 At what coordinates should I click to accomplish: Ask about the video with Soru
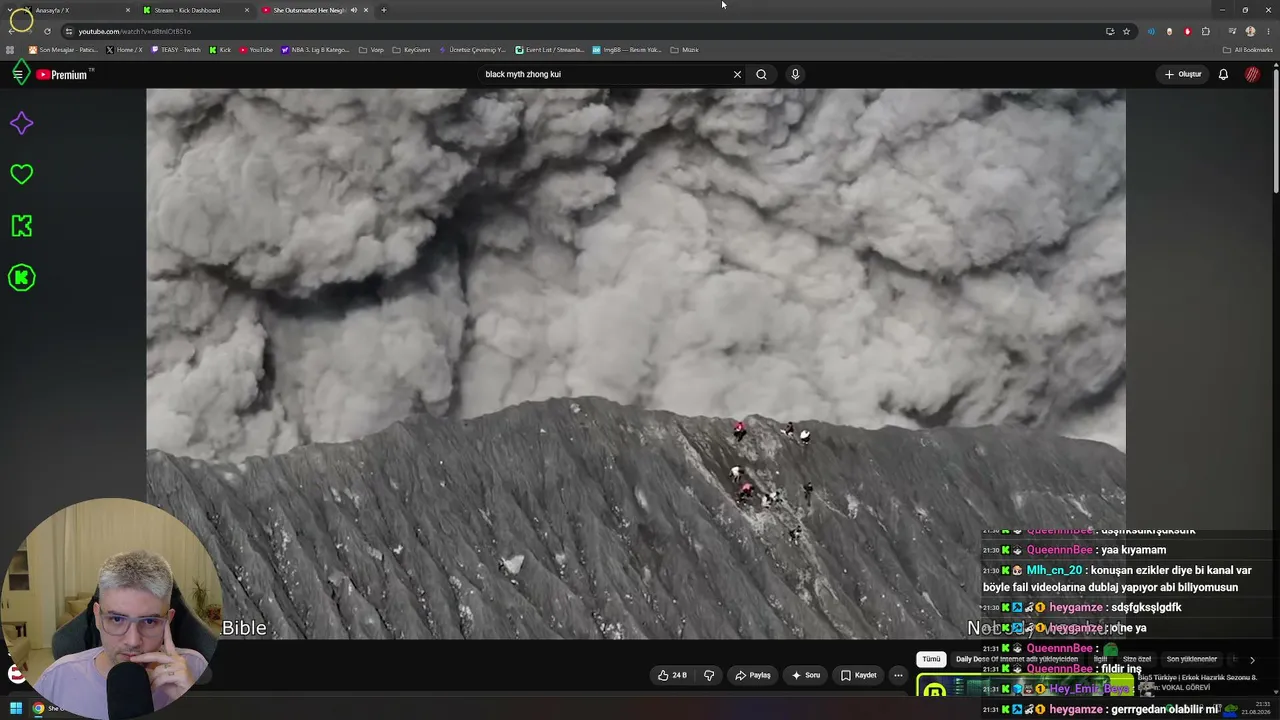[x=806, y=675]
